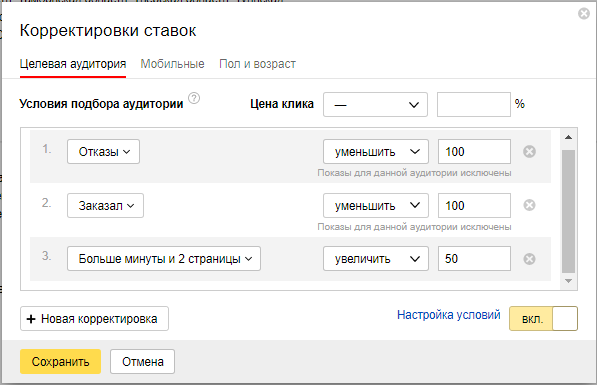This screenshot has width=597, height=385.
Task: Open the увеличить dropdown in row 3
Action: pos(376,259)
